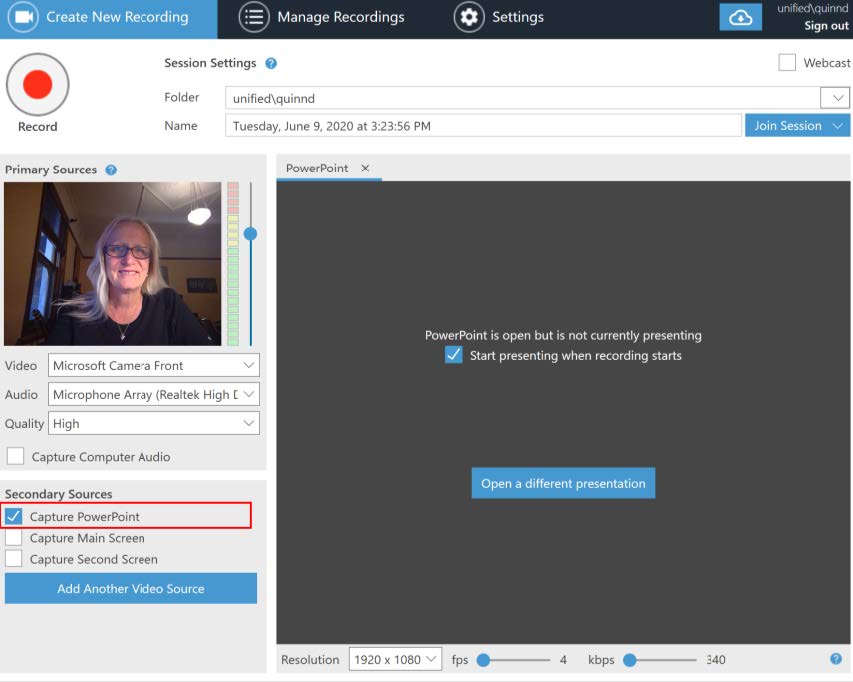The image size is (853, 682).
Task: Click the red Record button
Action: (x=37, y=85)
